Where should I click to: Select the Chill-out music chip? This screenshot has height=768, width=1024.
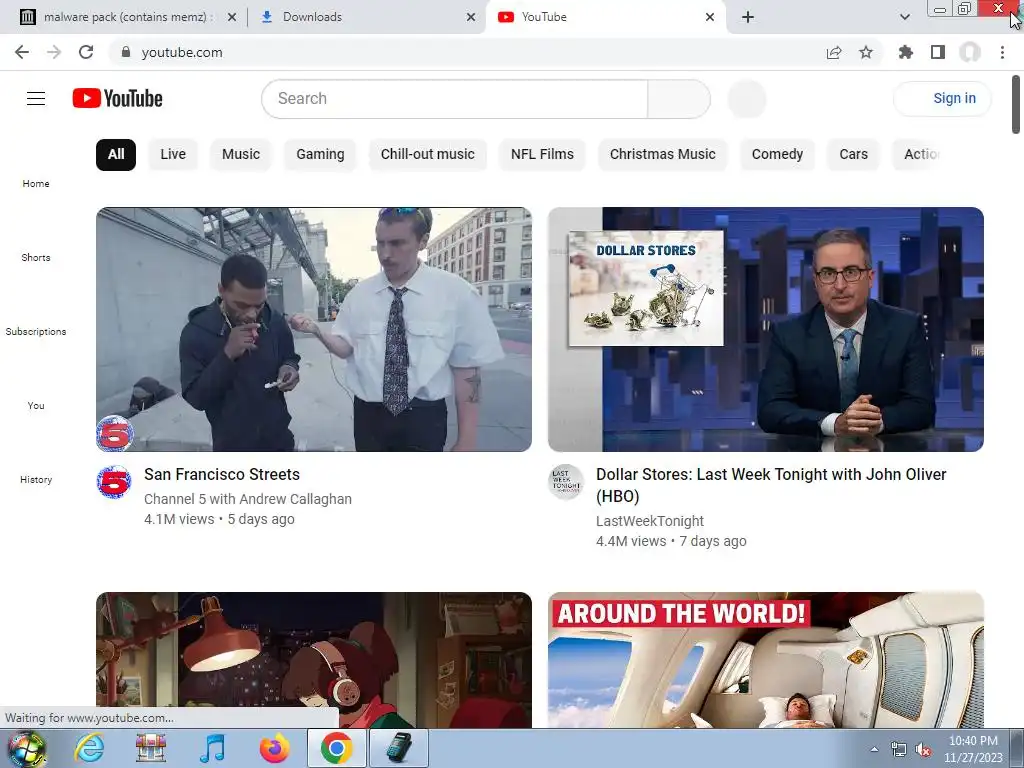[428, 155]
